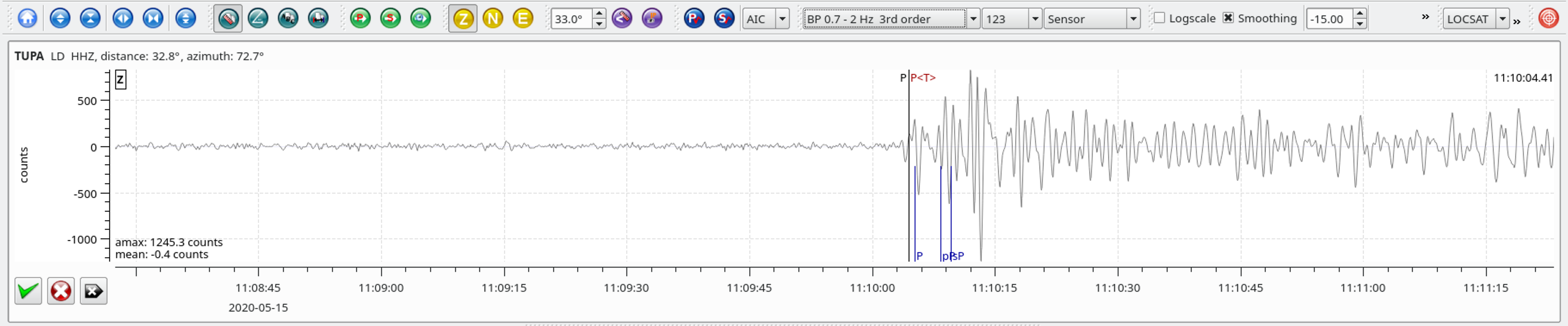This screenshot has width=1568, height=326.
Task: Click the sort by azimuth angle icon
Action: [x=258, y=18]
